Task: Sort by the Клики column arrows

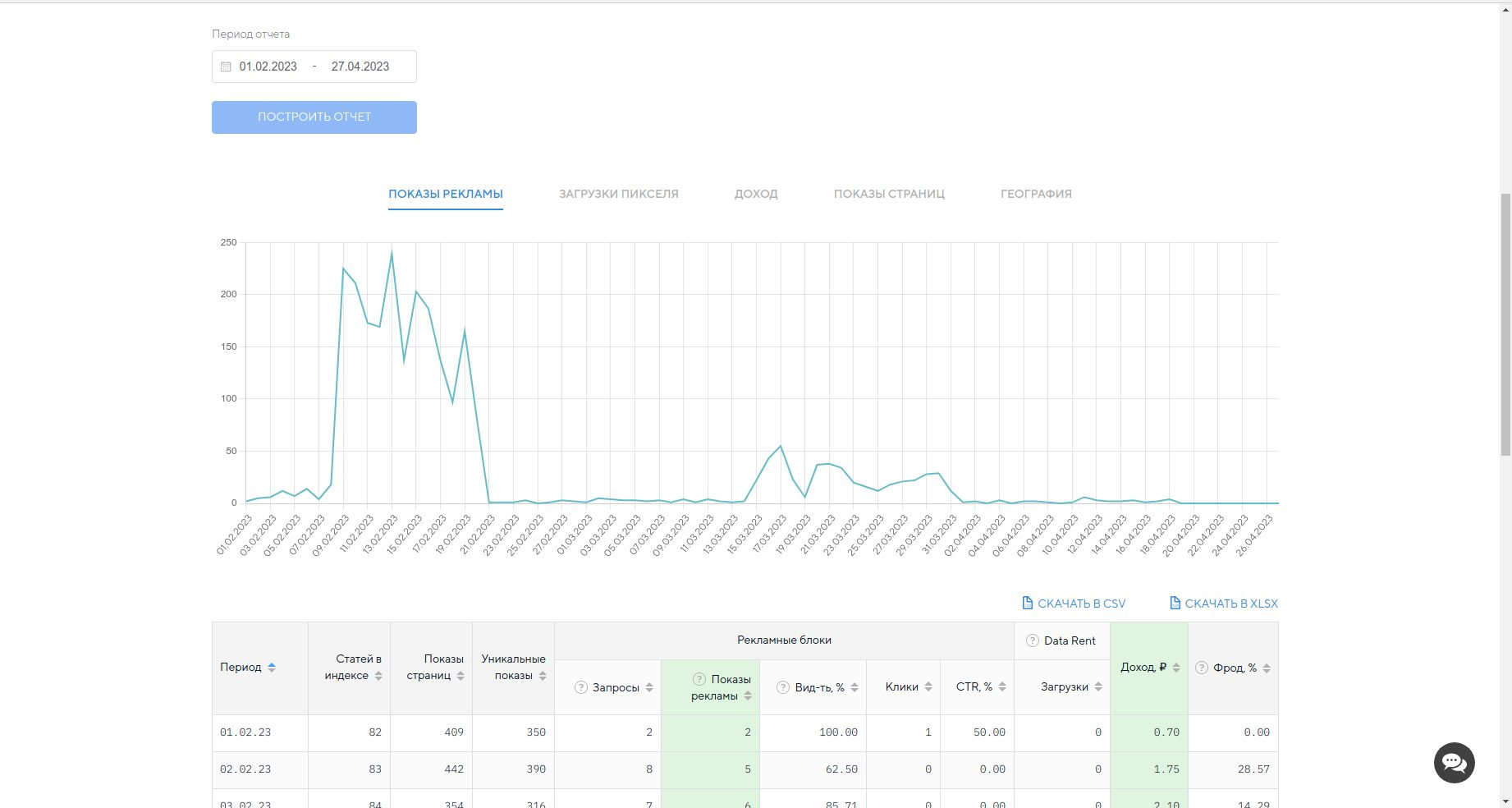Action: tap(928, 687)
